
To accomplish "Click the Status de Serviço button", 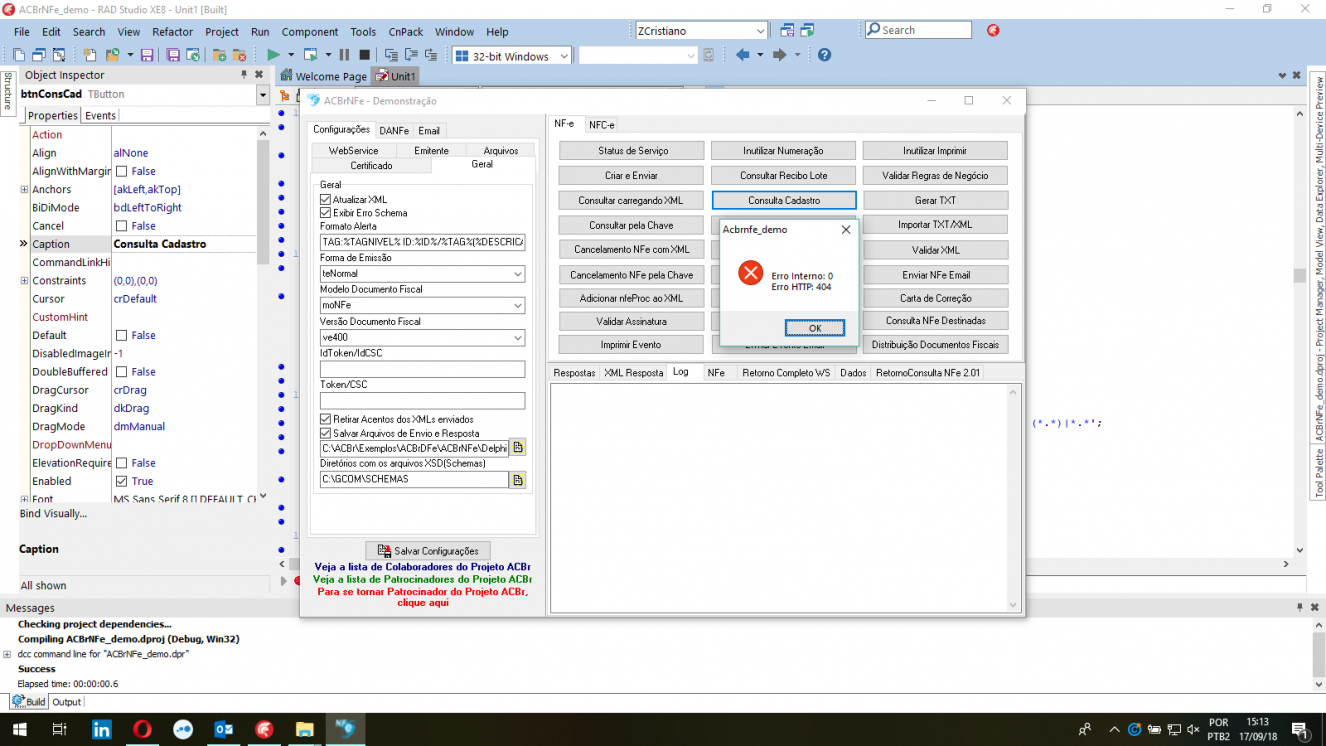I will point(633,151).
